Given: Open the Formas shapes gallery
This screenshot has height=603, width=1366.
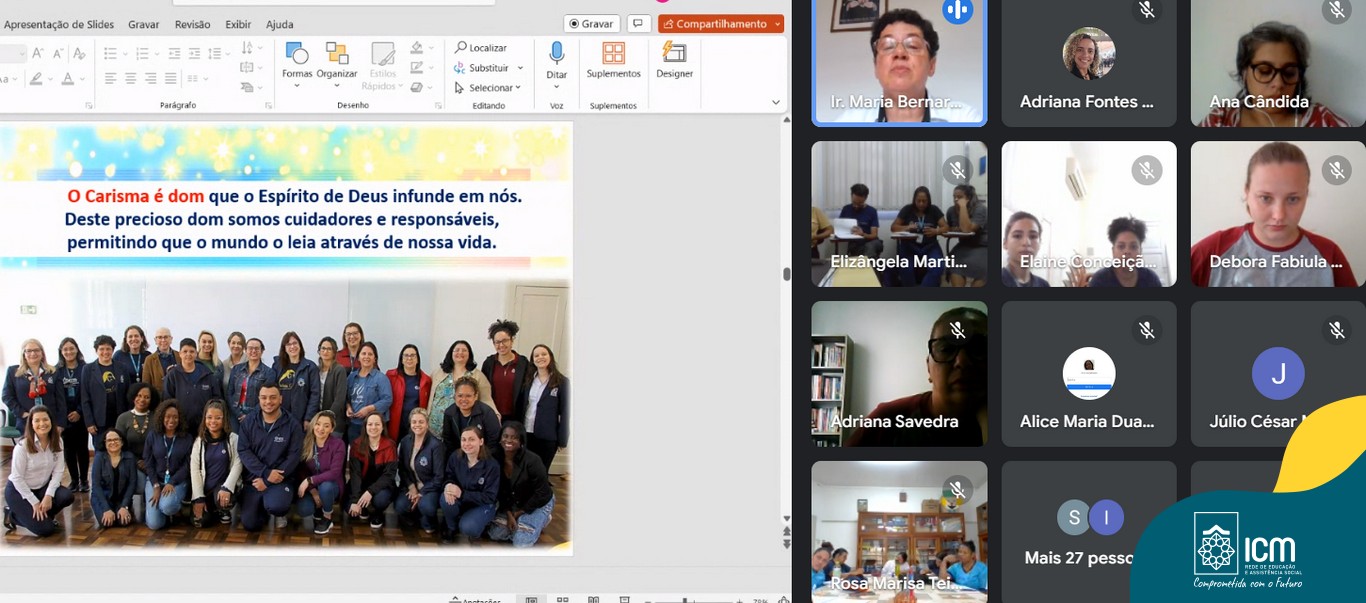Looking at the screenshot, I should 296,60.
